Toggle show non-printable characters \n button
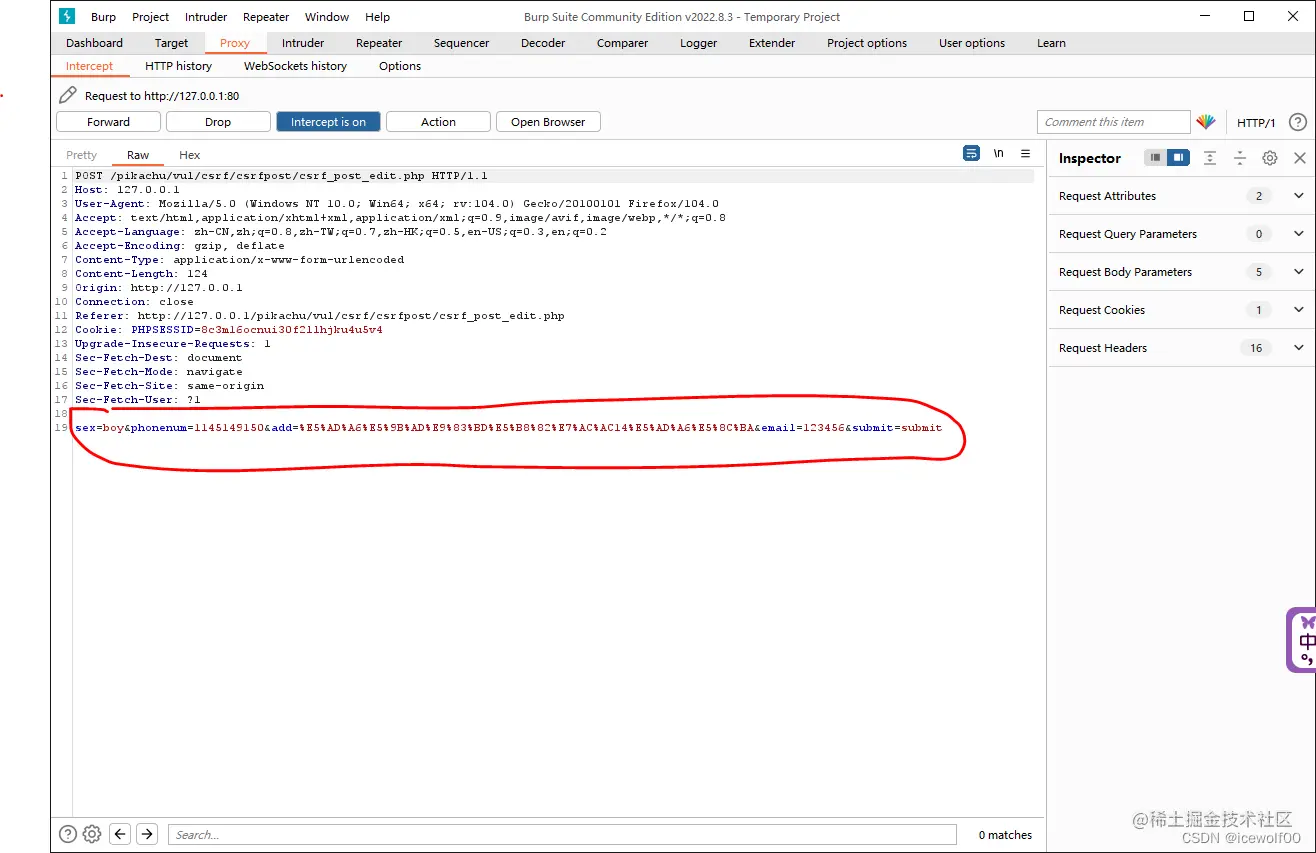Screen dimensions: 1316x853 tap(998, 153)
